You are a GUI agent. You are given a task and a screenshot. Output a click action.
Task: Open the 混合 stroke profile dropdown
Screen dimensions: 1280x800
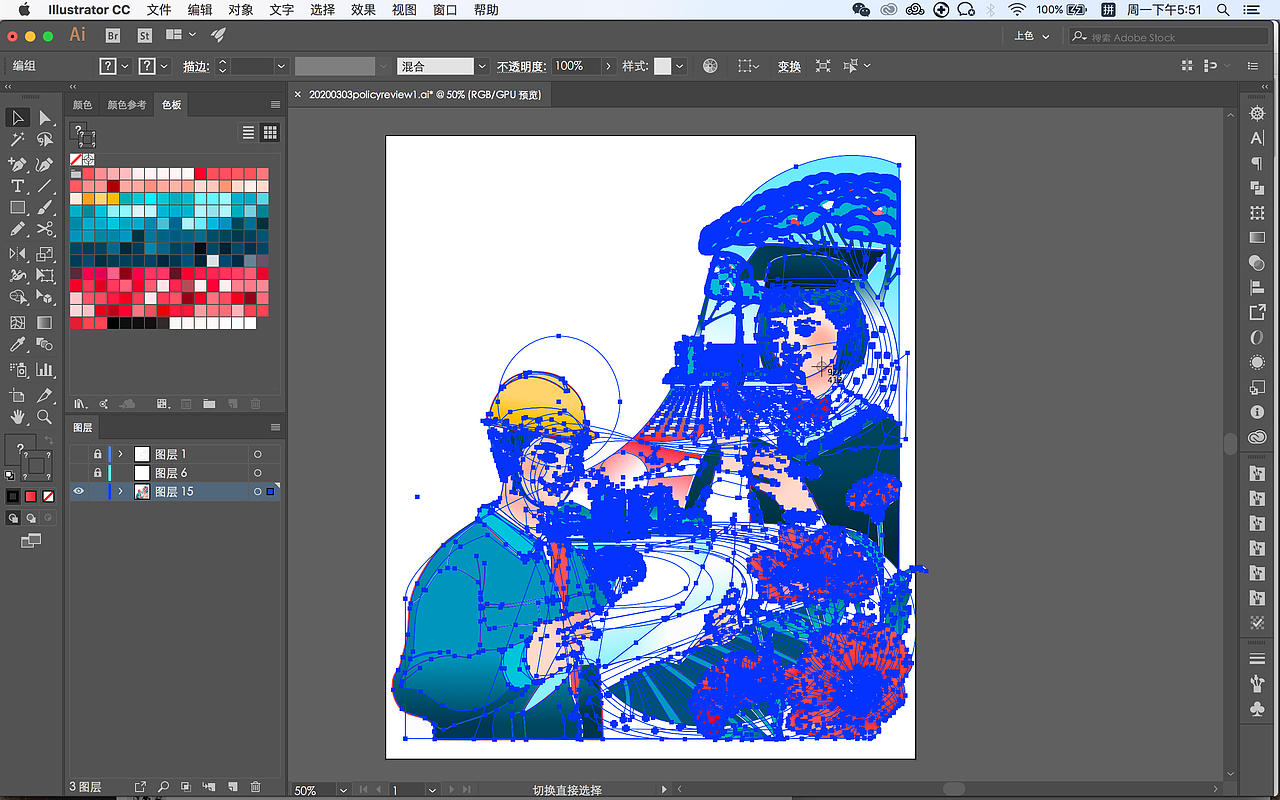pyautogui.click(x=482, y=66)
